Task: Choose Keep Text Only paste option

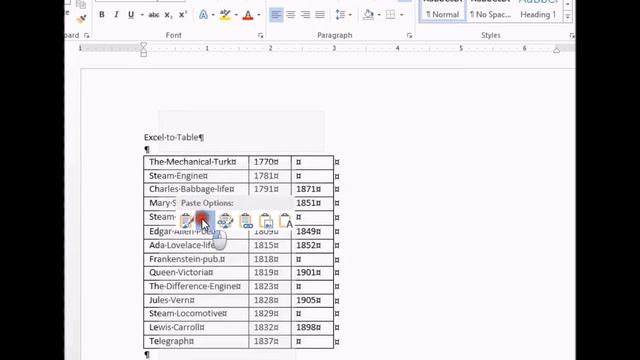Action: click(x=285, y=220)
